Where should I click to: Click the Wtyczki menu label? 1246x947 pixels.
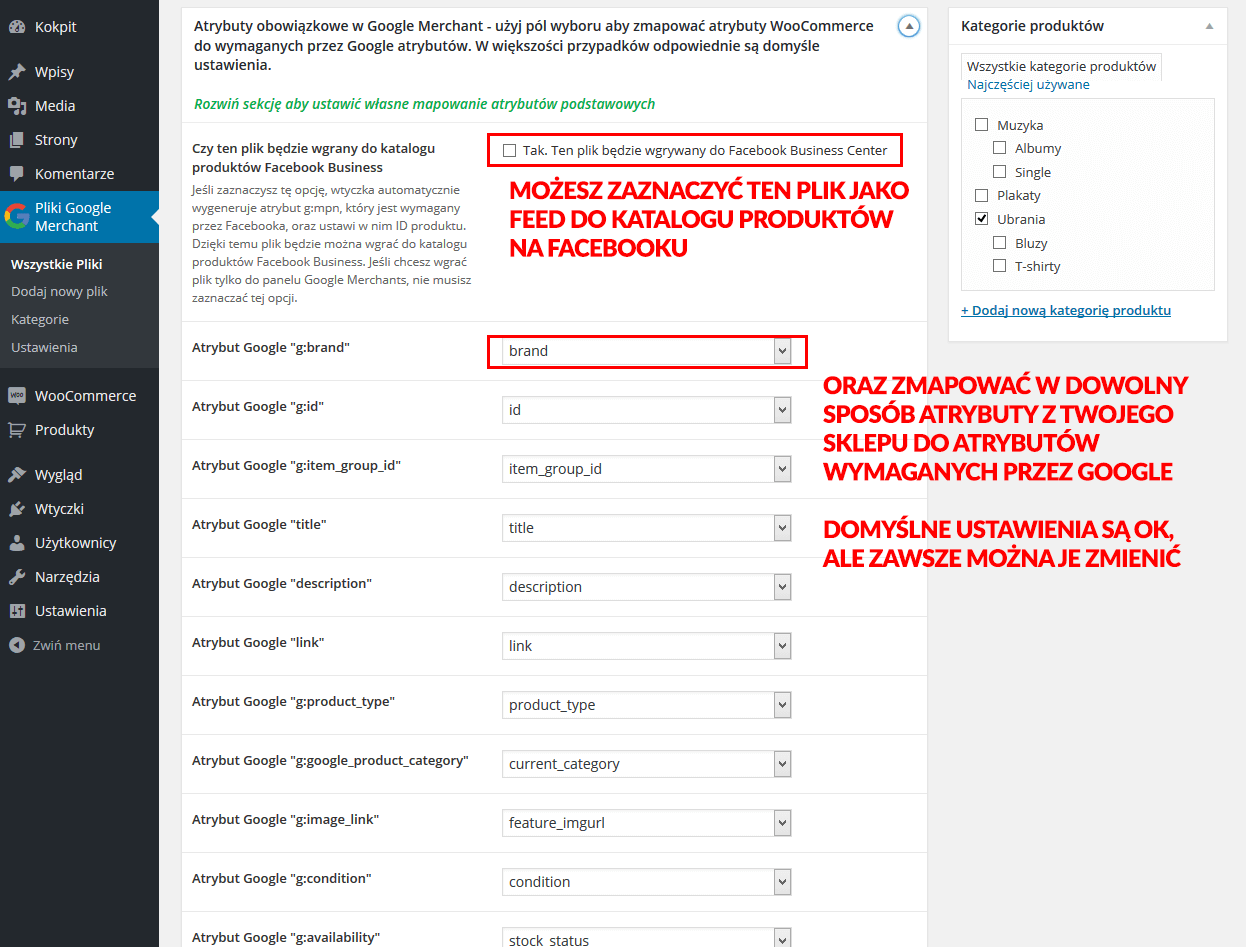click(59, 509)
